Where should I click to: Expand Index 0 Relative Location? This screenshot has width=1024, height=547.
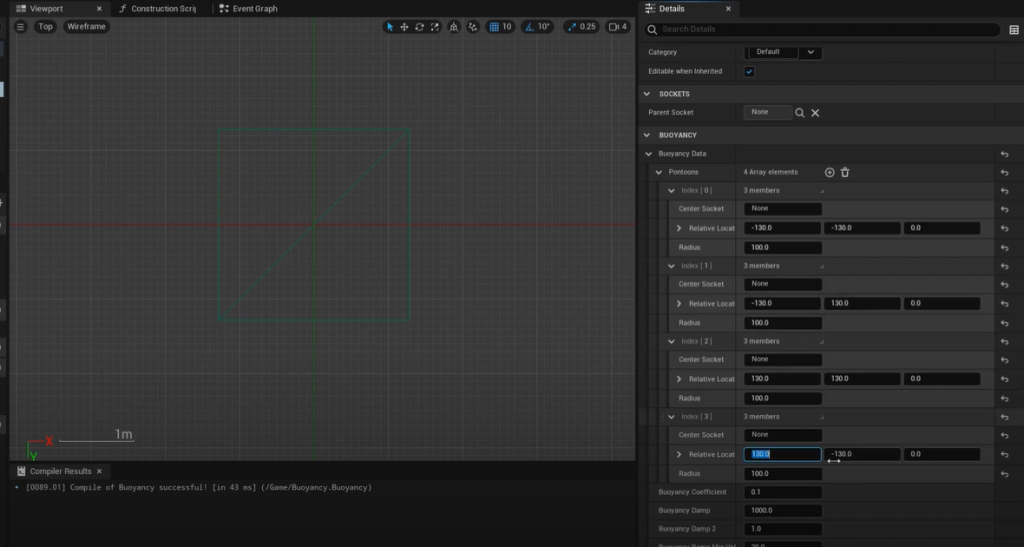679,228
